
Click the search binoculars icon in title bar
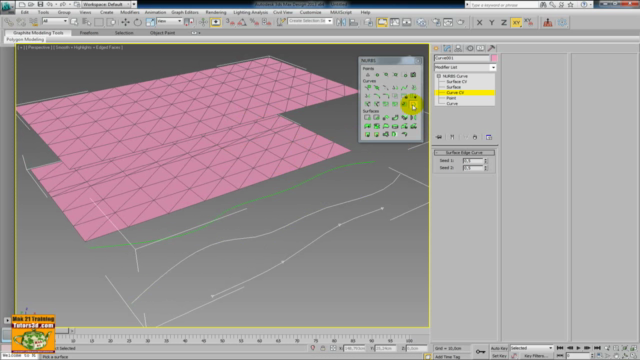point(543,4)
